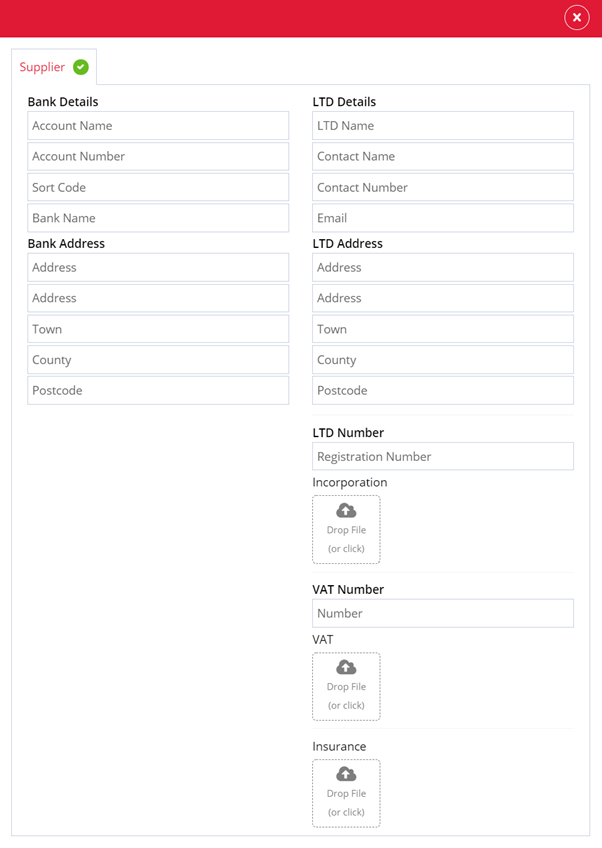Select the Bank Name field
The height and width of the screenshot is (848, 602).
(x=158, y=218)
